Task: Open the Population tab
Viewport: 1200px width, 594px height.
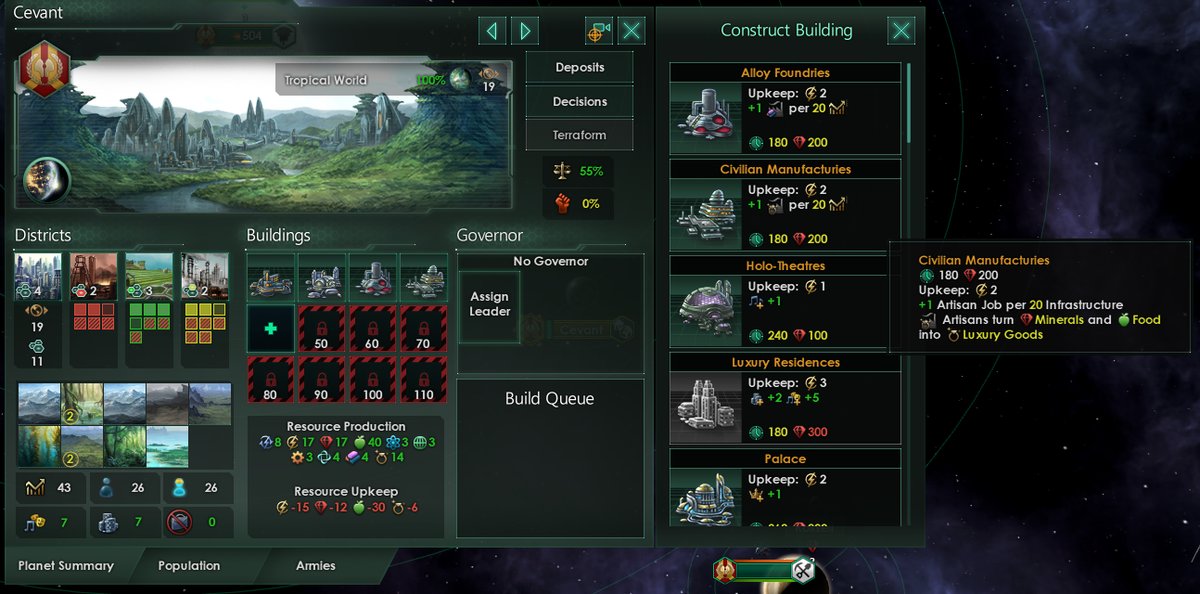Action: (x=189, y=565)
